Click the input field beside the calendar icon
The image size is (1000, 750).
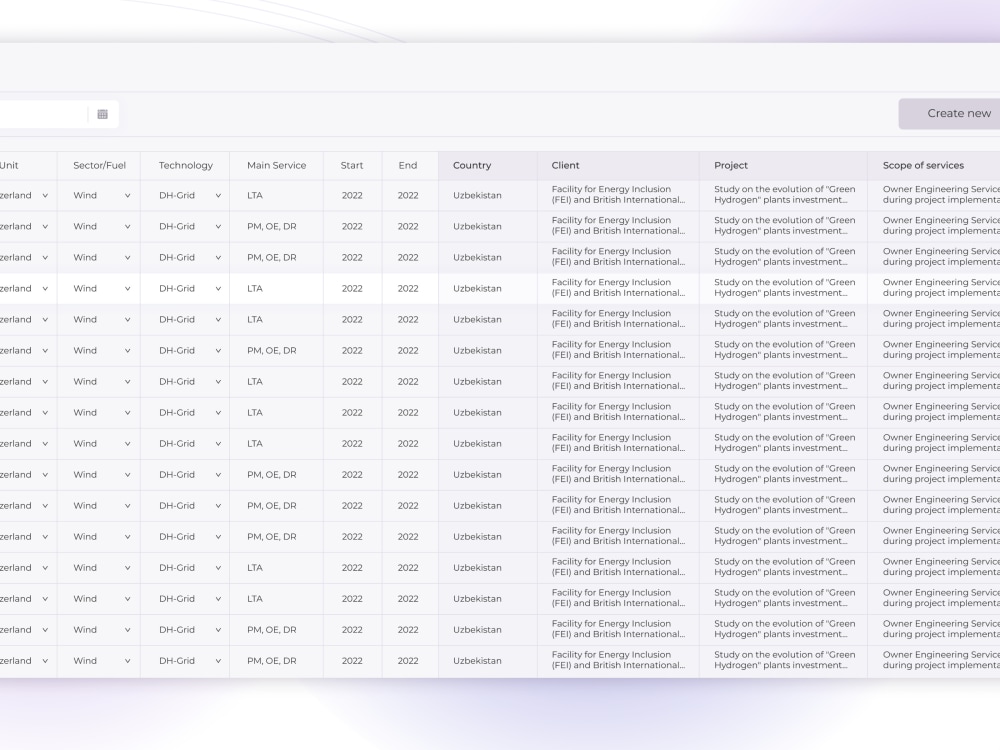42,113
